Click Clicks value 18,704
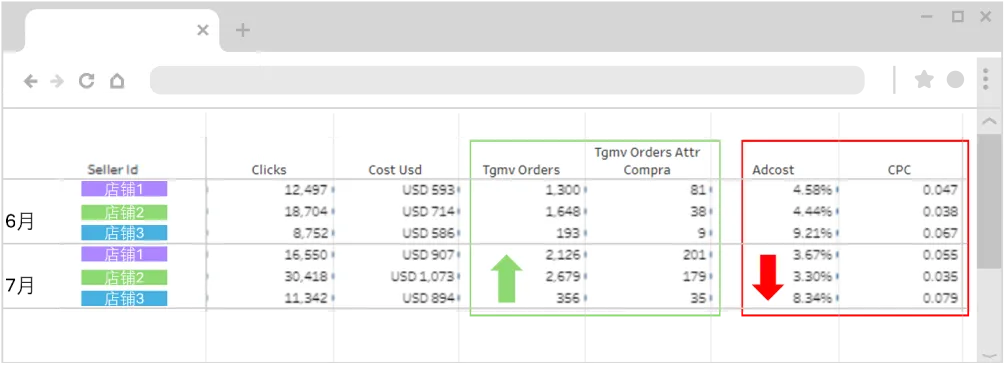The width and height of the screenshot is (1005, 374). click(x=306, y=211)
